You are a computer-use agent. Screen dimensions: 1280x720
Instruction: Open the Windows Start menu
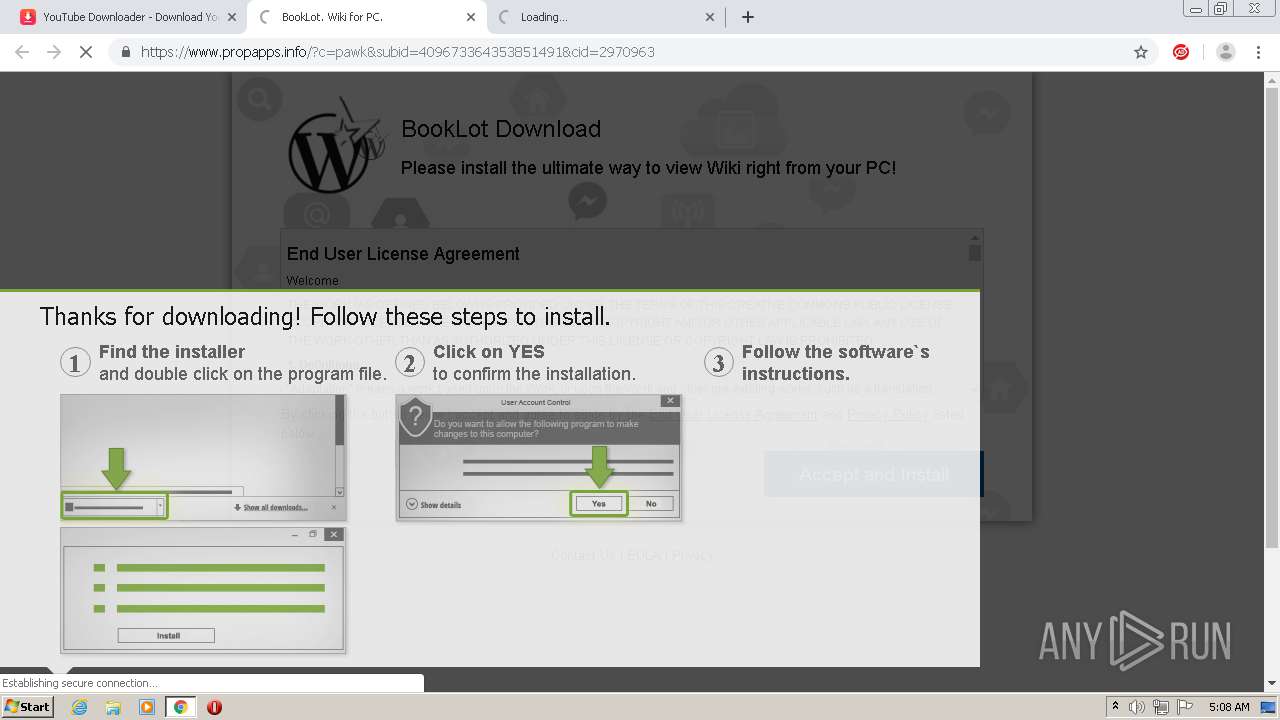[27, 706]
